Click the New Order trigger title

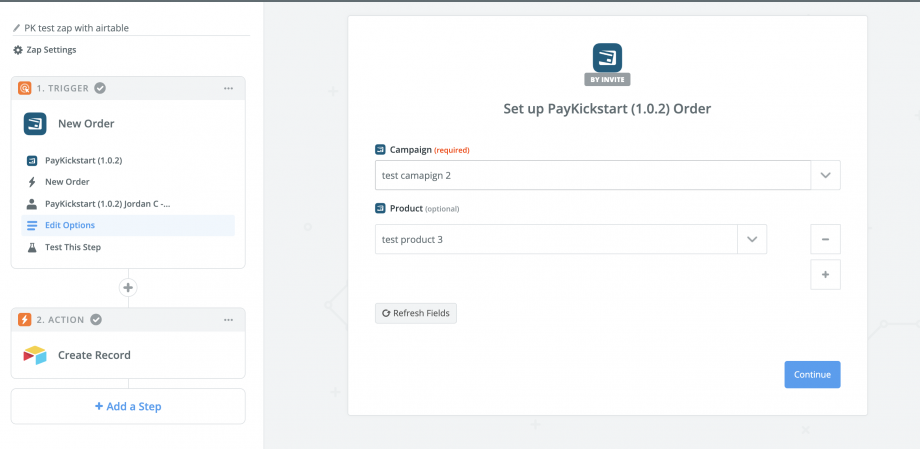coord(86,124)
